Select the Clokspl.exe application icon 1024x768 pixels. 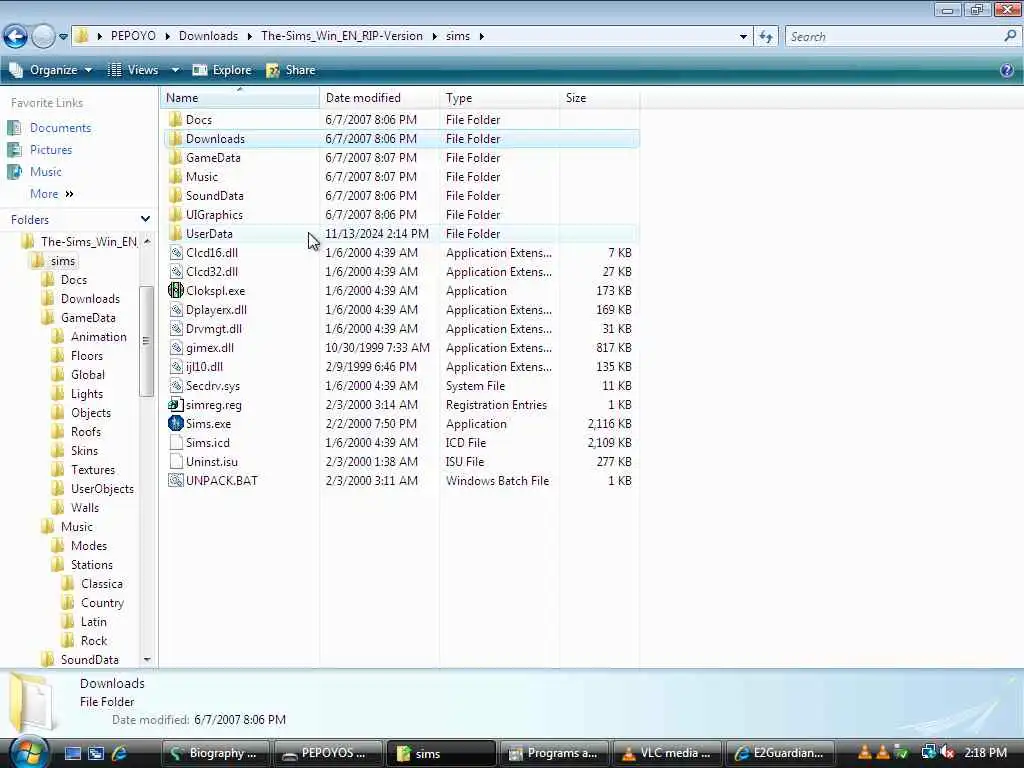176,291
